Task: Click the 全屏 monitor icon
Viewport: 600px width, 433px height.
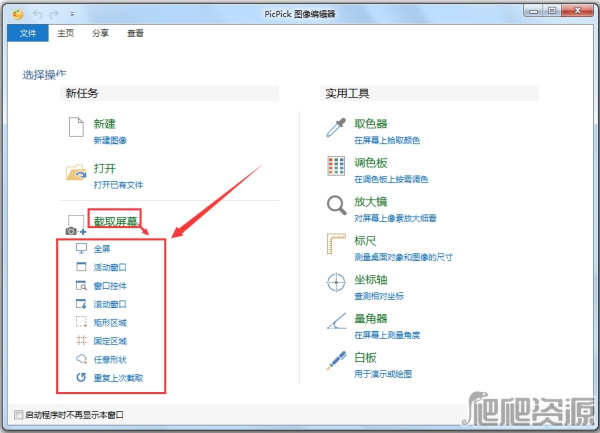Action: tap(81, 249)
